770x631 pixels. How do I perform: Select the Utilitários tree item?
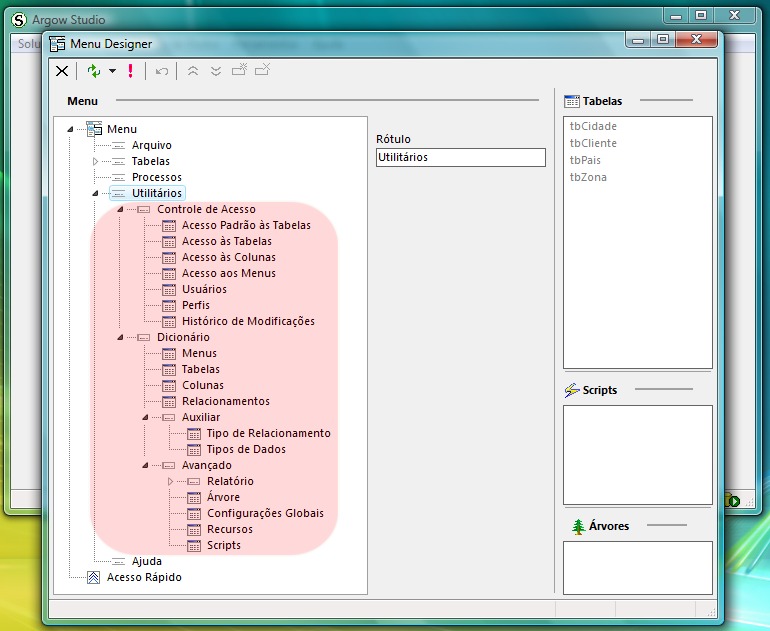(x=157, y=193)
